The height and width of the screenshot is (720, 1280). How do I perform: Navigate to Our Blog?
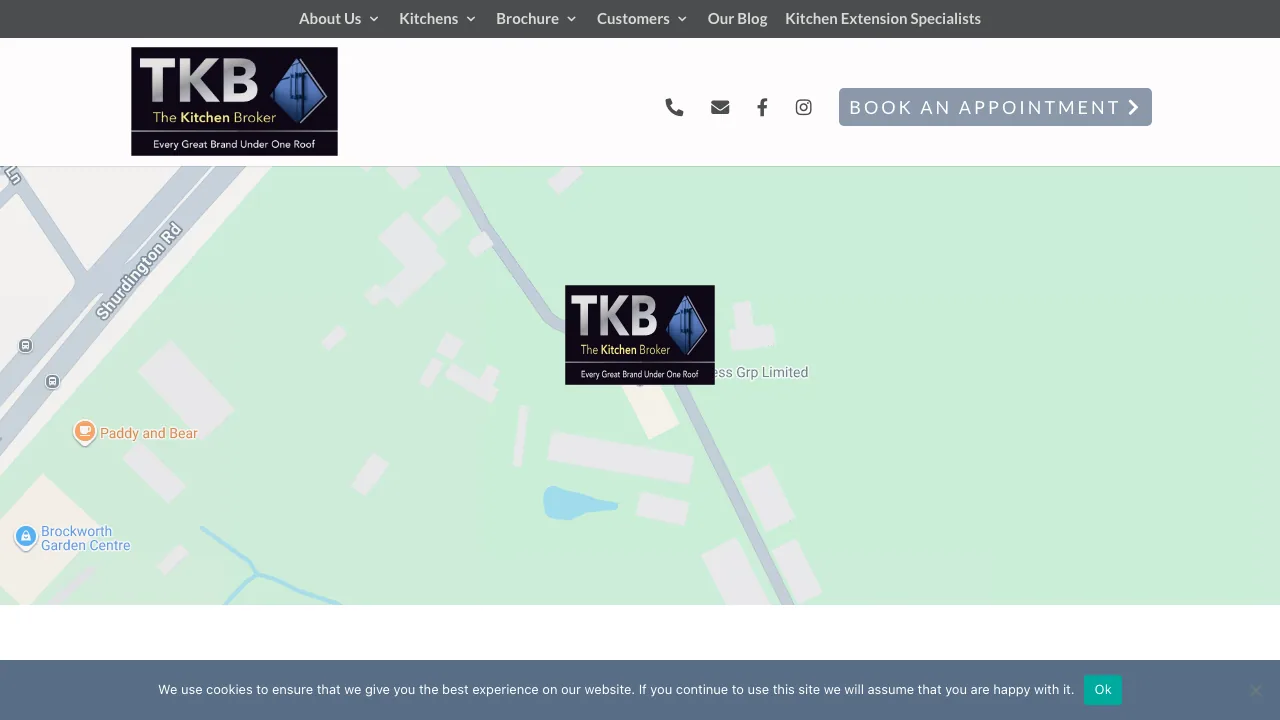[737, 18]
